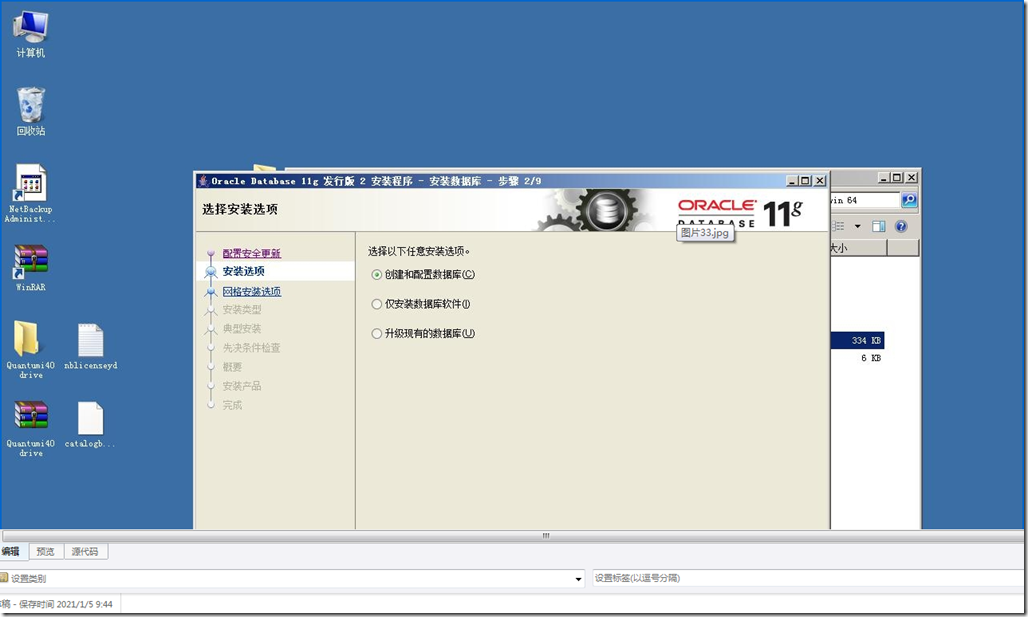Viewport: 1028px width, 617px height.
Task: Open help icon in explorer window
Action: click(x=901, y=226)
